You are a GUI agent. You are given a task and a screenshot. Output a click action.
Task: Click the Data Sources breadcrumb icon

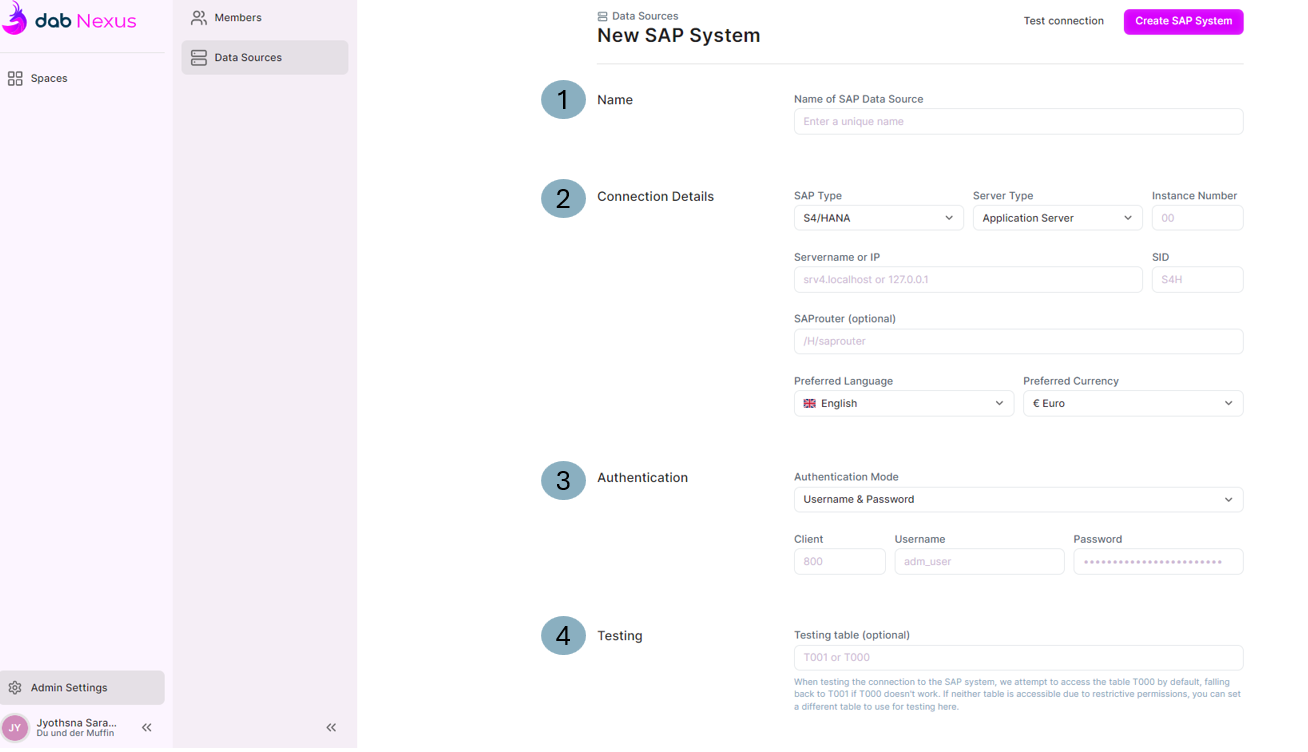click(x=602, y=17)
